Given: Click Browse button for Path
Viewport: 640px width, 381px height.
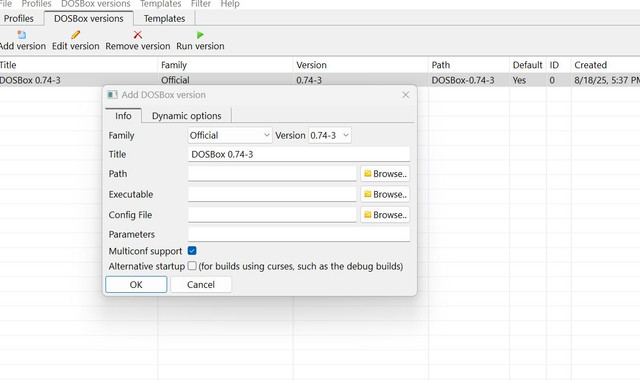Looking at the screenshot, I should tap(385, 174).
